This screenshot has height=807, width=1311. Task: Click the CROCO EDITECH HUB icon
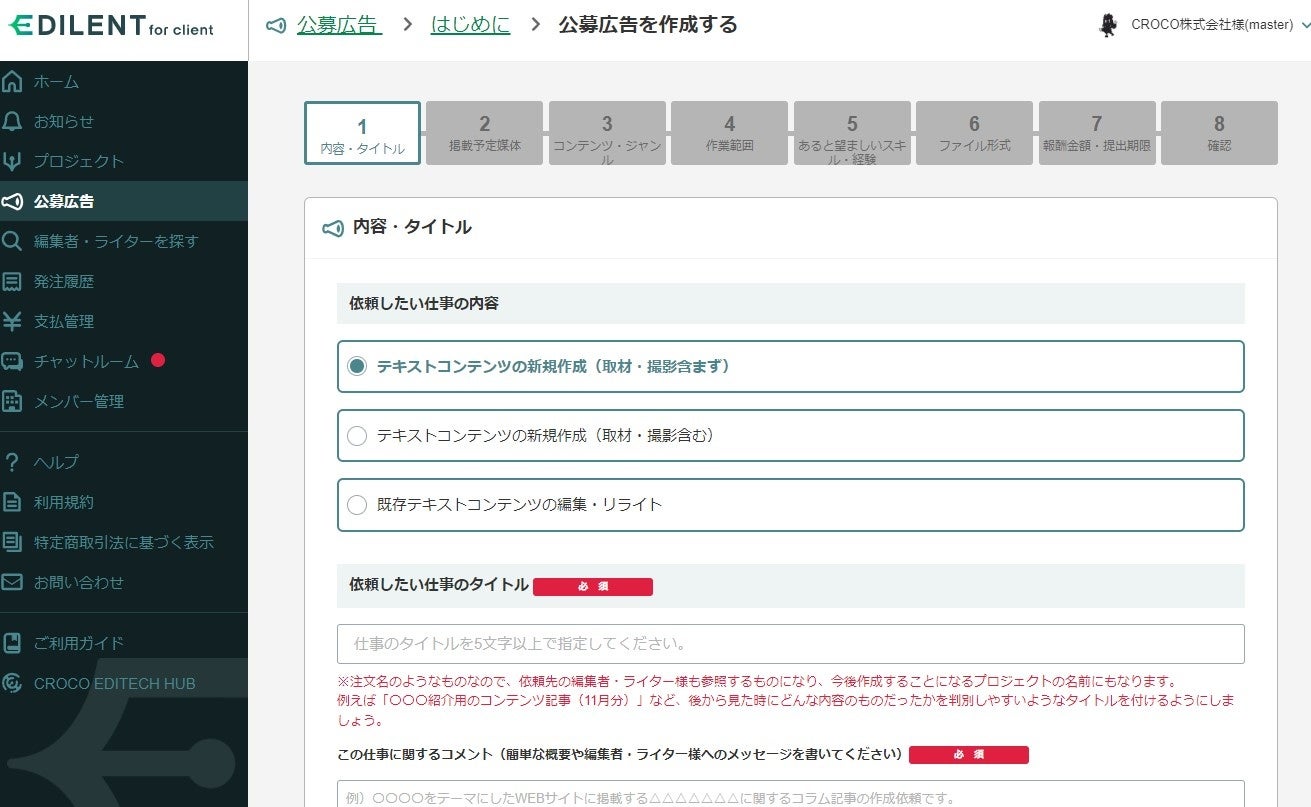click(x=12, y=684)
